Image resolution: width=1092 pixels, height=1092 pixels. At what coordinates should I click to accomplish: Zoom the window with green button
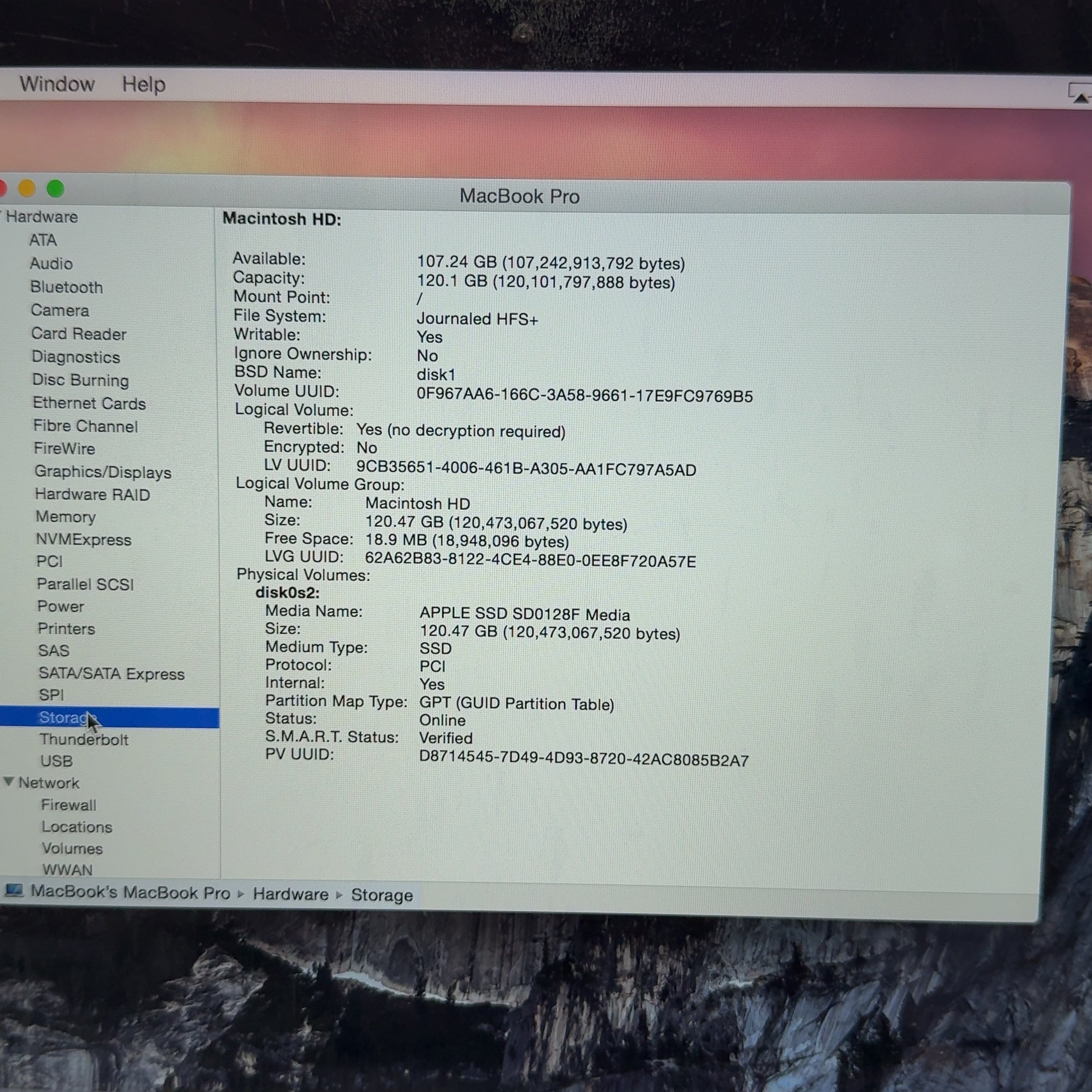(x=56, y=188)
